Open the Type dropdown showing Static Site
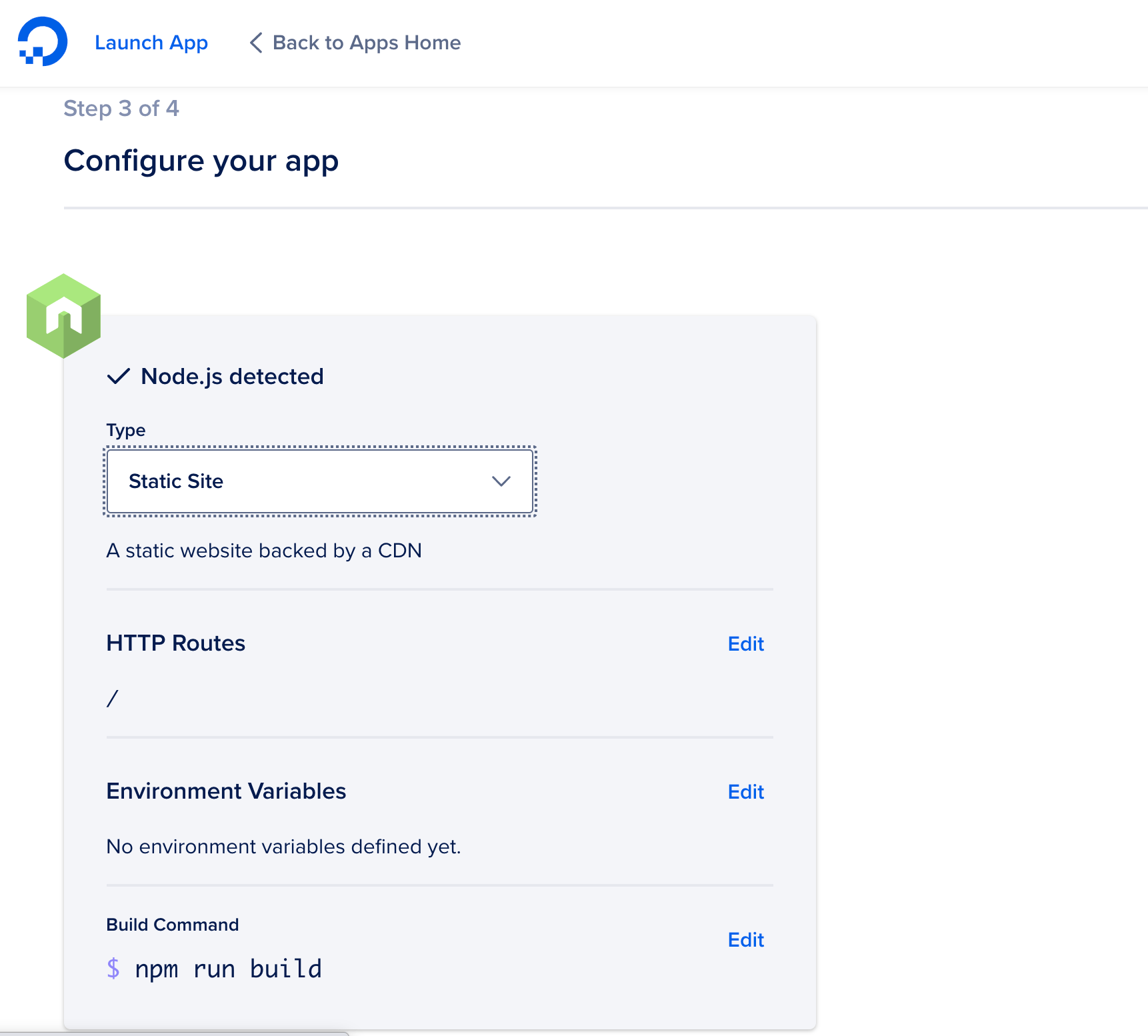Screen dimensions: 1148x1036 coord(320,481)
